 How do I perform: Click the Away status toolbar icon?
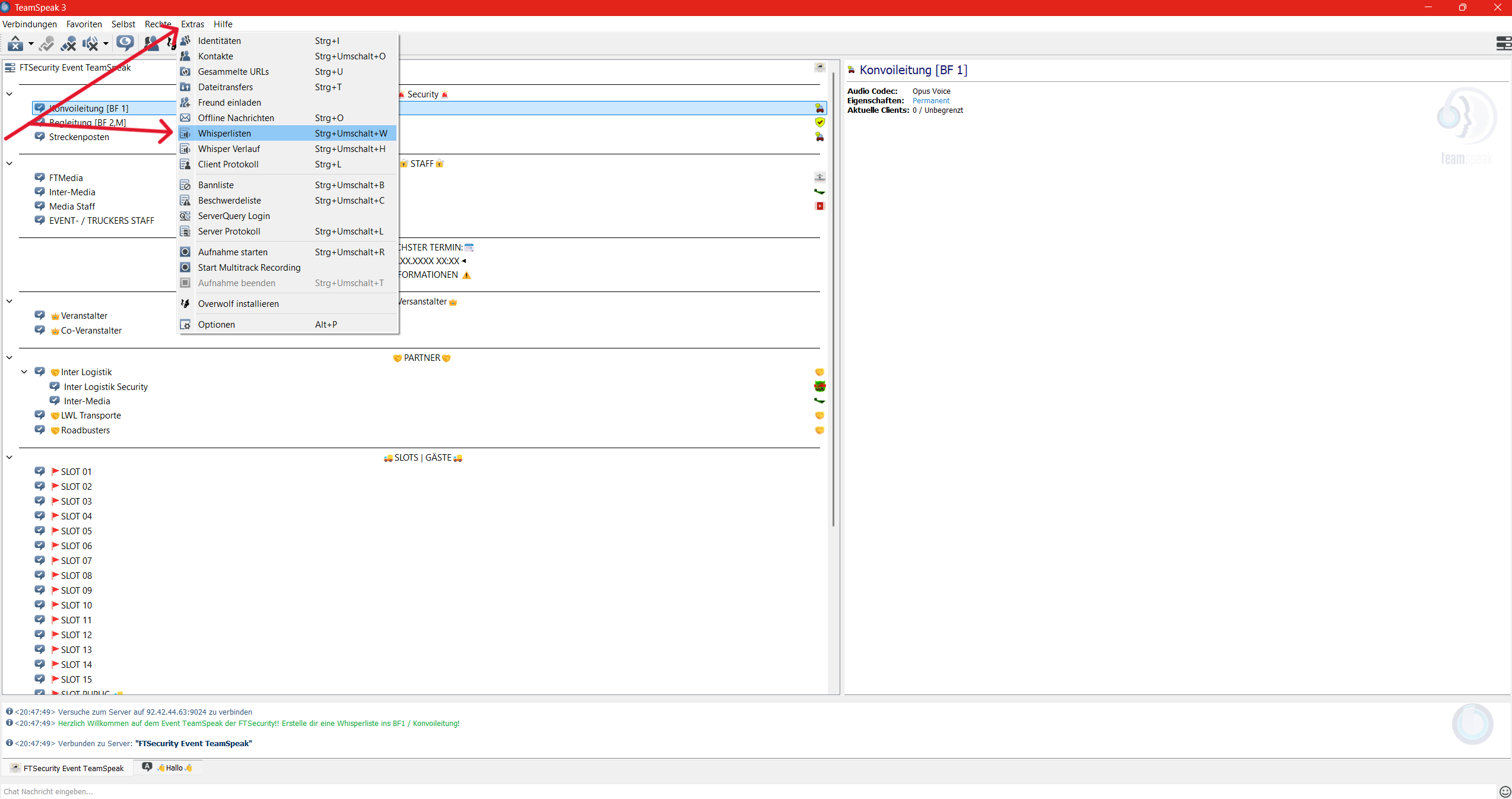click(x=15, y=43)
